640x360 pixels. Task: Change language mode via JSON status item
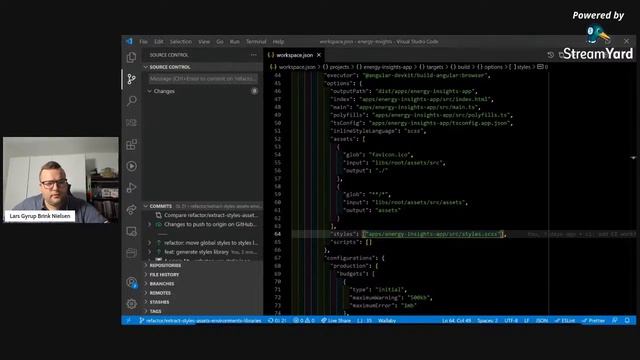click(x=542, y=320)
